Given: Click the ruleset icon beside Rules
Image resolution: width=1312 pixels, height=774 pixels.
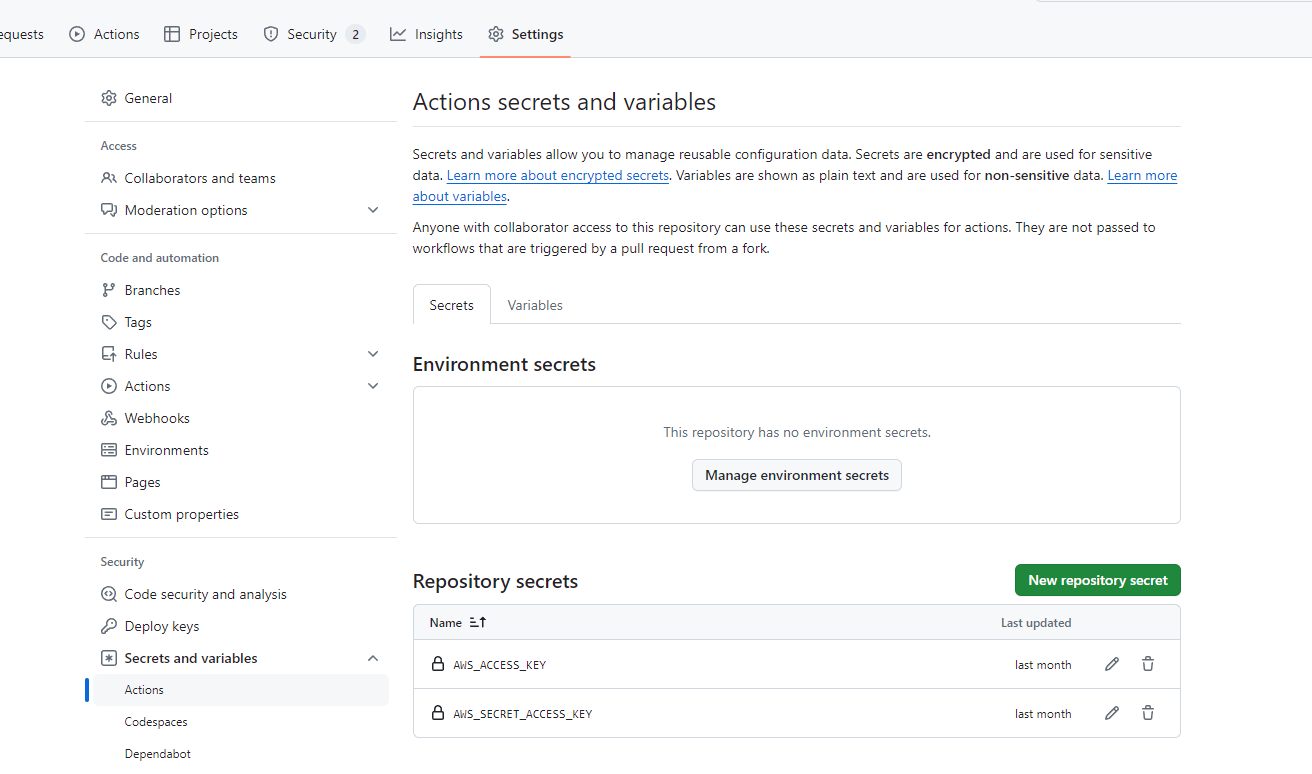Looking at the screenshot, I should click(109, 354).
